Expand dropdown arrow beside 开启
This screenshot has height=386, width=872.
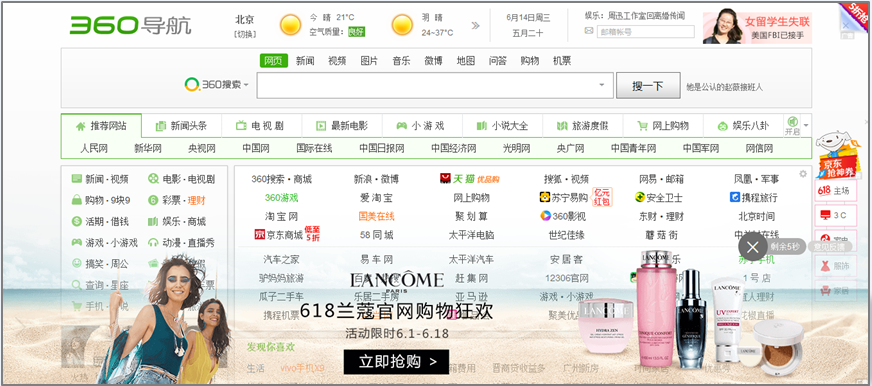(x=806, y=125)
